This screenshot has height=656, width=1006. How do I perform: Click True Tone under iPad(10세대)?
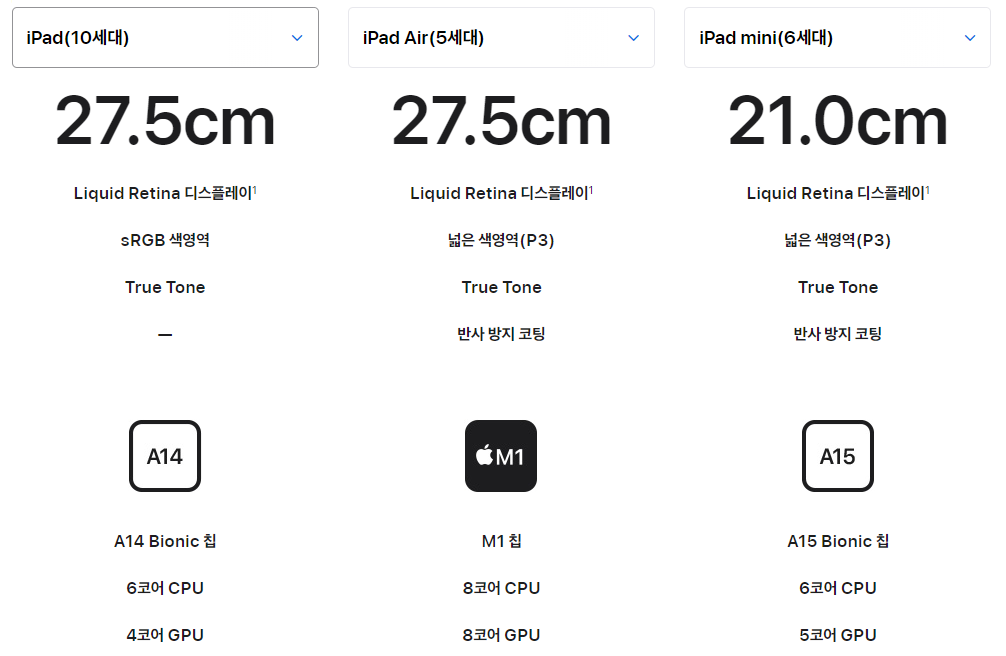pos(165,287)
